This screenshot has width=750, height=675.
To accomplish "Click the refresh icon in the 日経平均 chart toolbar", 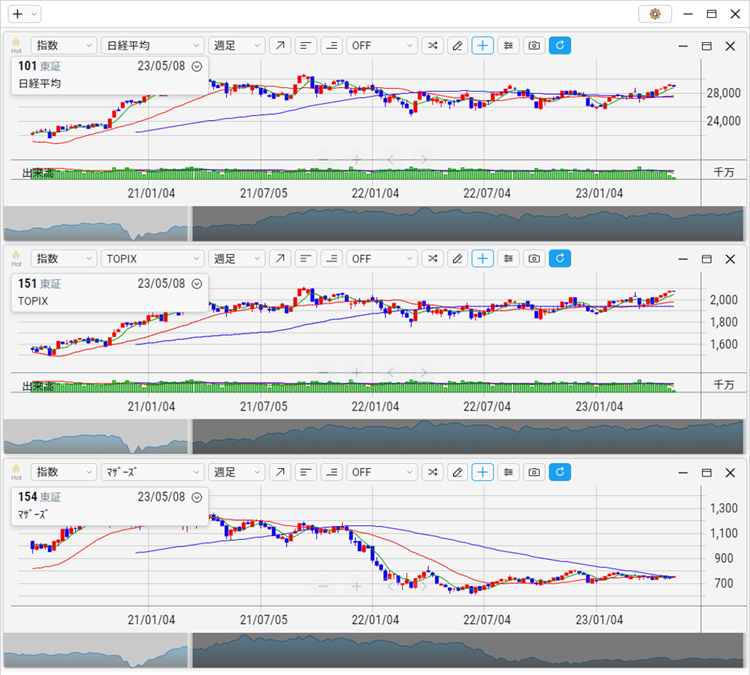I will 560,46.
